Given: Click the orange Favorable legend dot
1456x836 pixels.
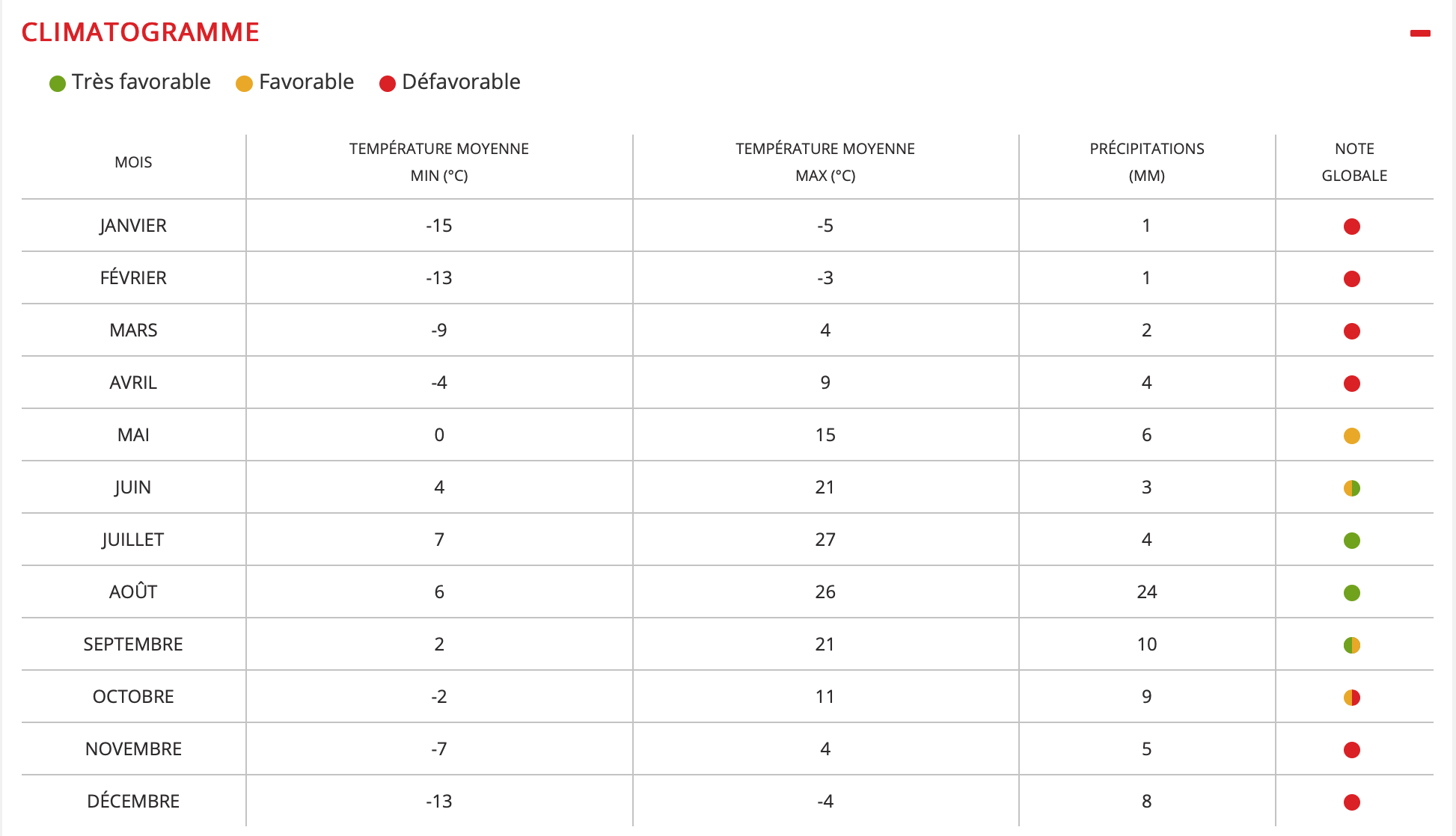Looking at the screenshot, I should coord(244,84).
